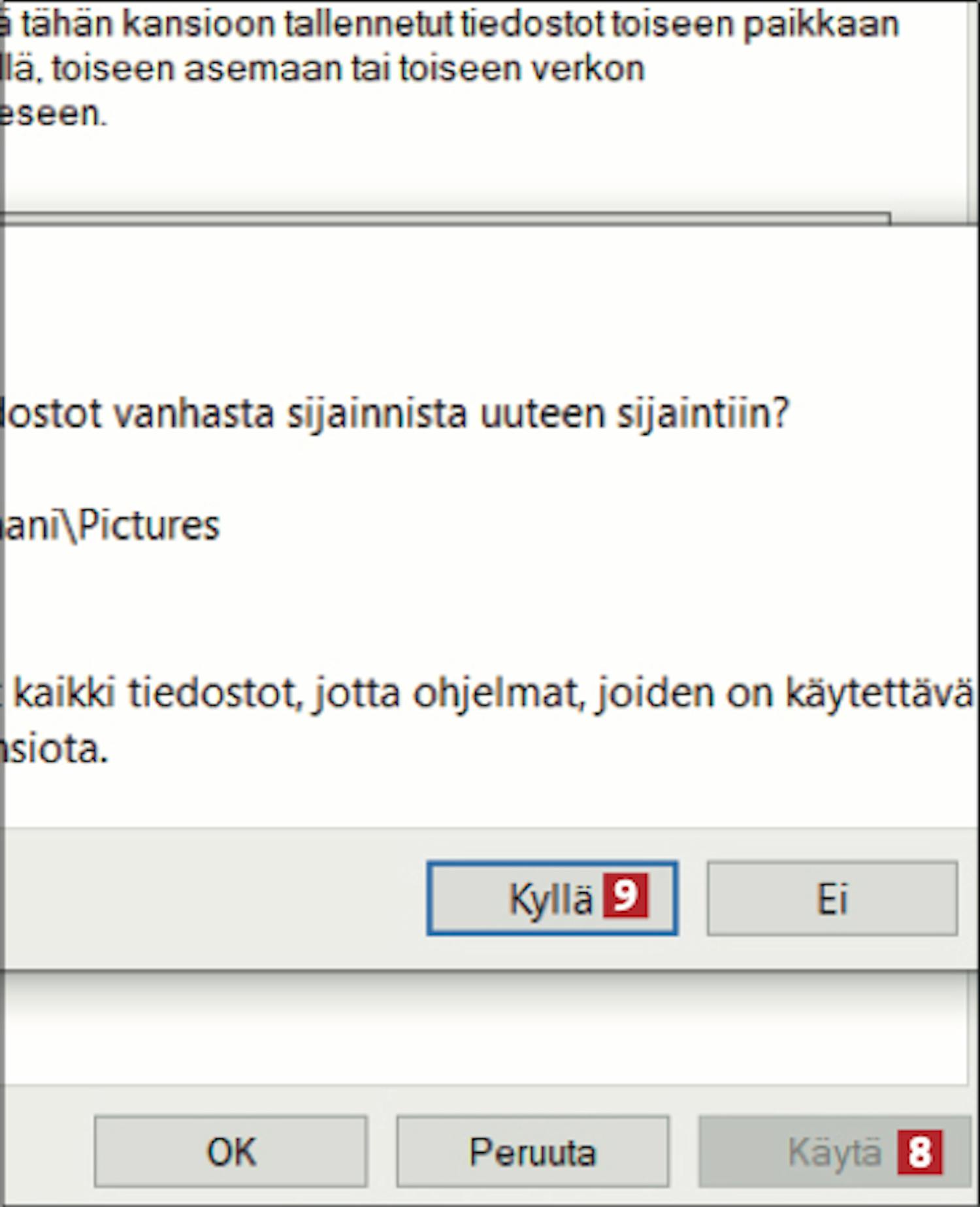The height and width of the screenshot is (1207, 980).
Task: Click the red number 9 badge
Action: point(625,895)
